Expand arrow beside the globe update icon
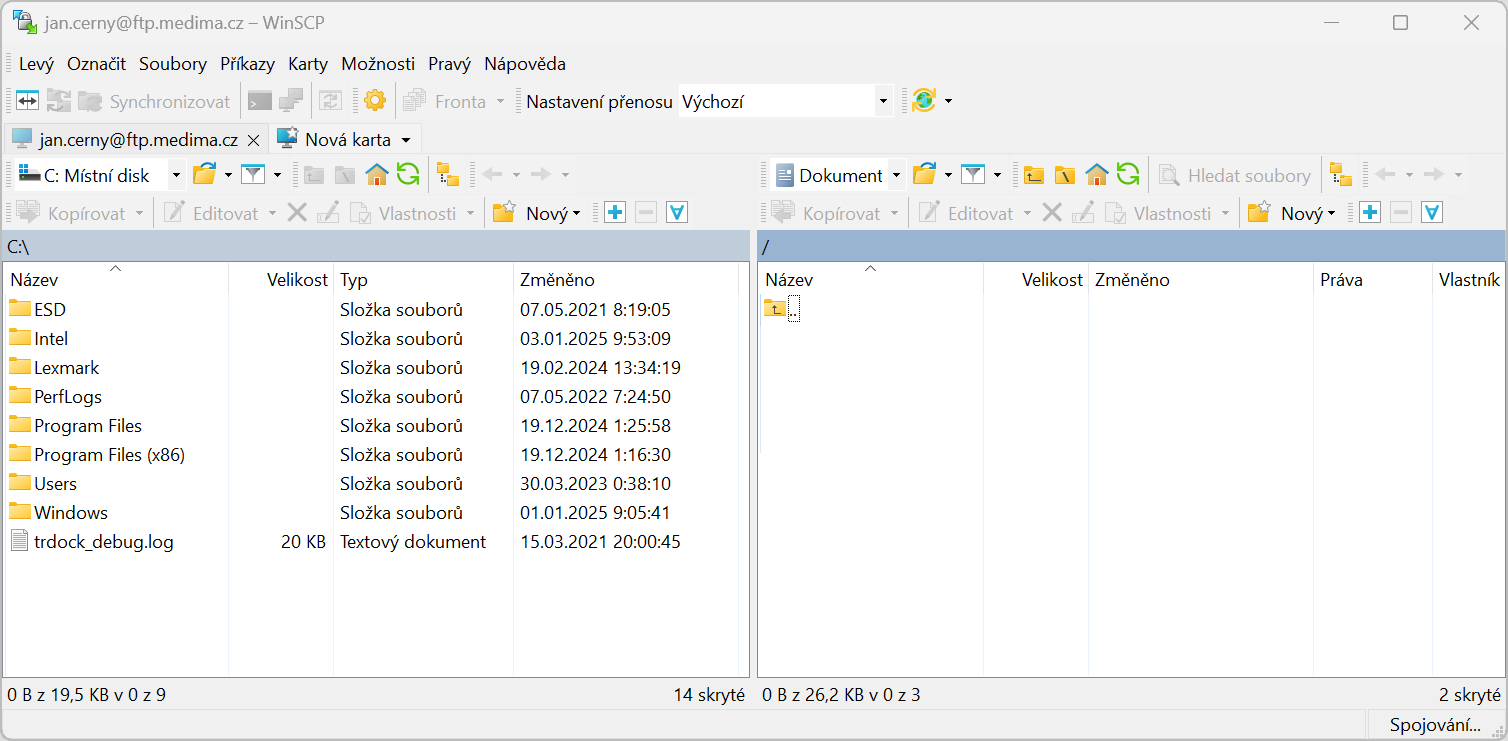This screenshot has height=741, width=1508. click(948, 101)
